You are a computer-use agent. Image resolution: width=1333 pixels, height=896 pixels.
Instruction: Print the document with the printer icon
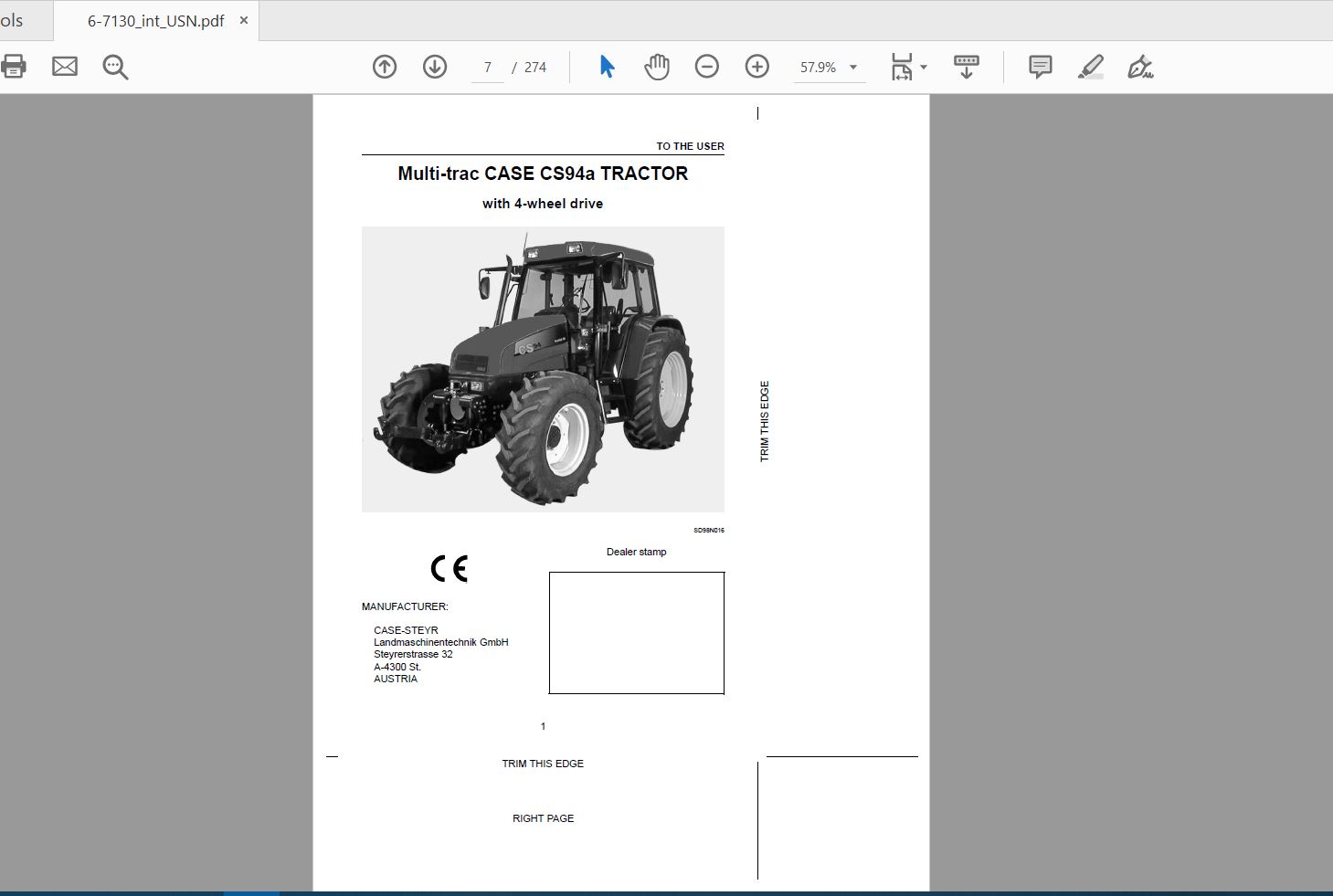(13, 66)
